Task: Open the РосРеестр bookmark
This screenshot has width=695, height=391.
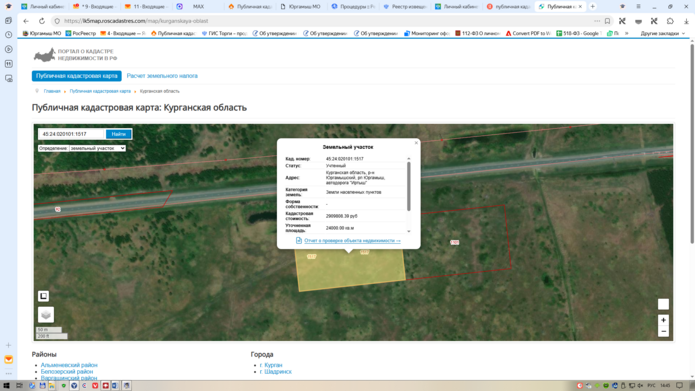Action: click(81, 33)
